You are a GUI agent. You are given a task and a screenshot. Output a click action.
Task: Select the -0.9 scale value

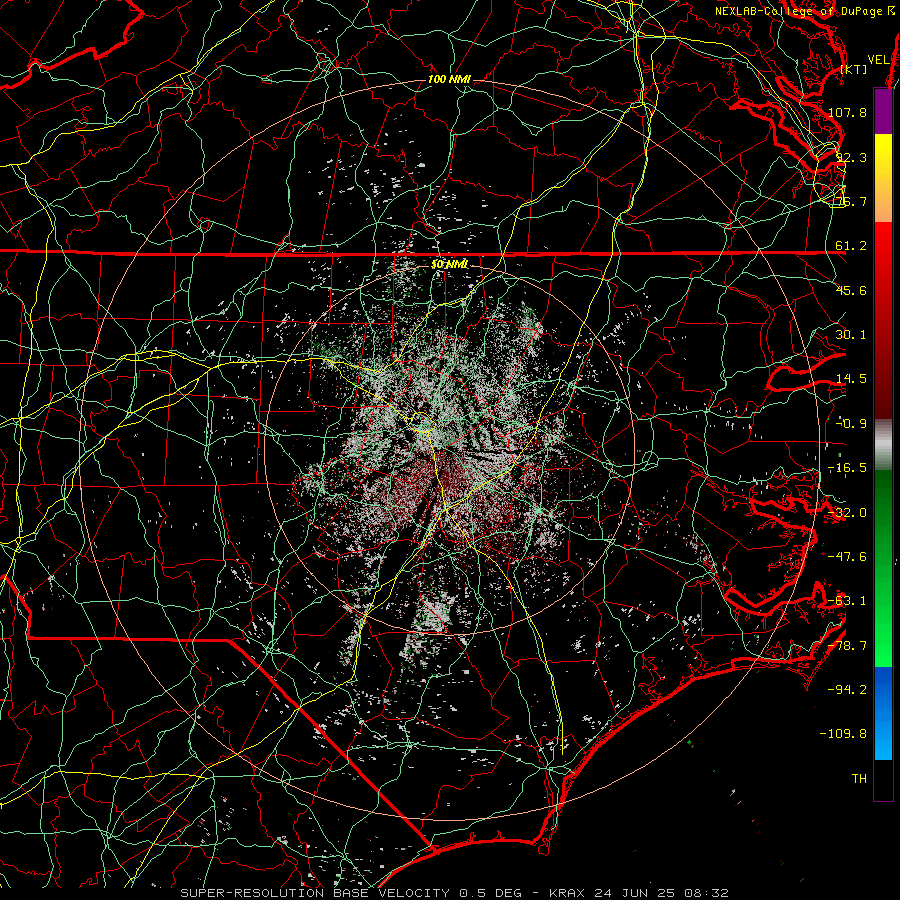851,424
